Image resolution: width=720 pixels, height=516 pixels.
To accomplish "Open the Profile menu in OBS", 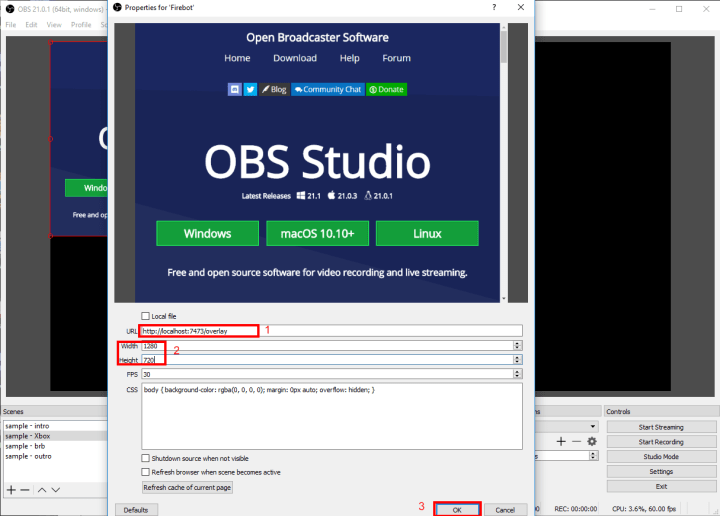I will (81, 25).
